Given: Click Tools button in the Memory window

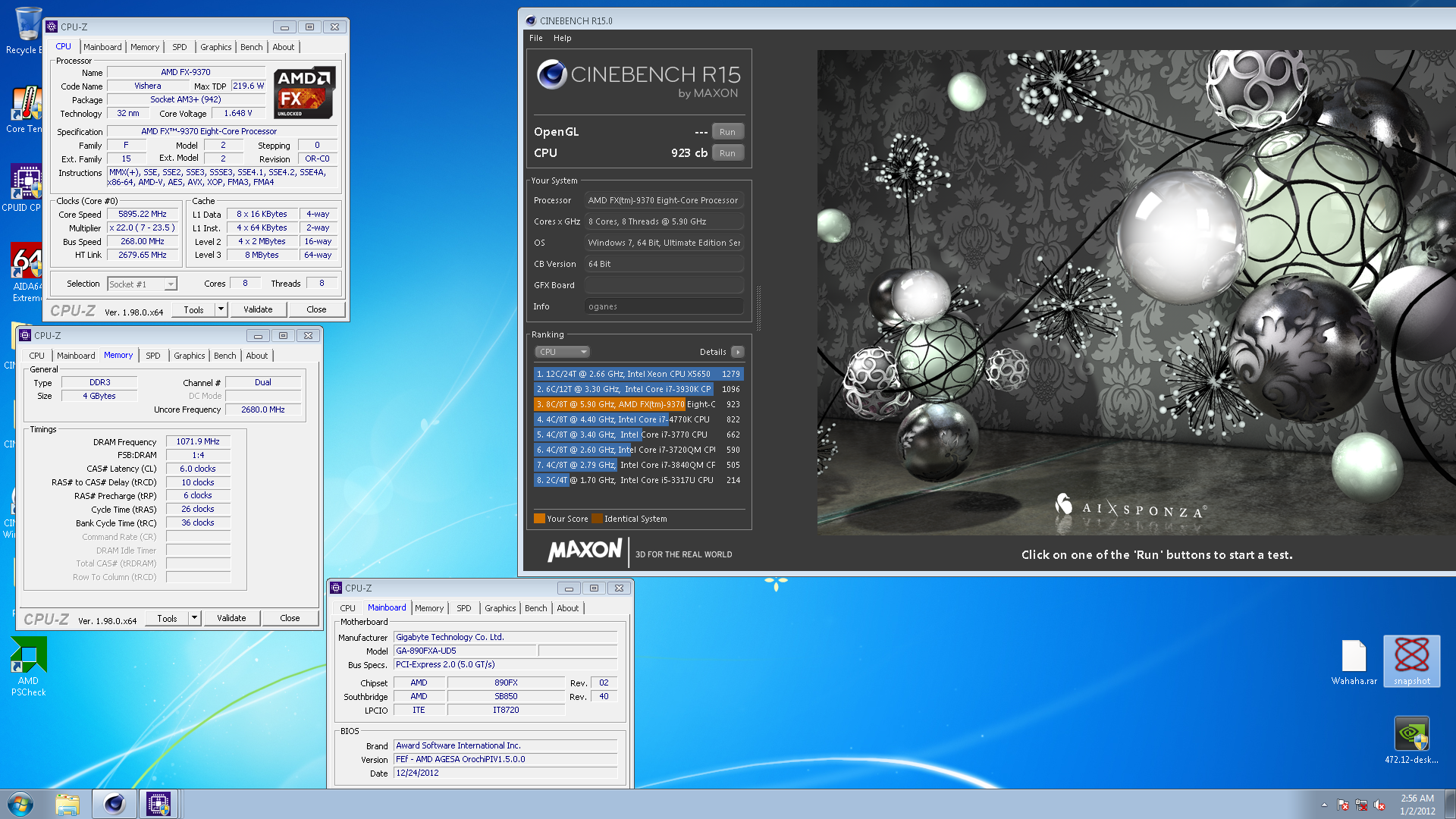Looking at the screenshot, I should point(167,618).
